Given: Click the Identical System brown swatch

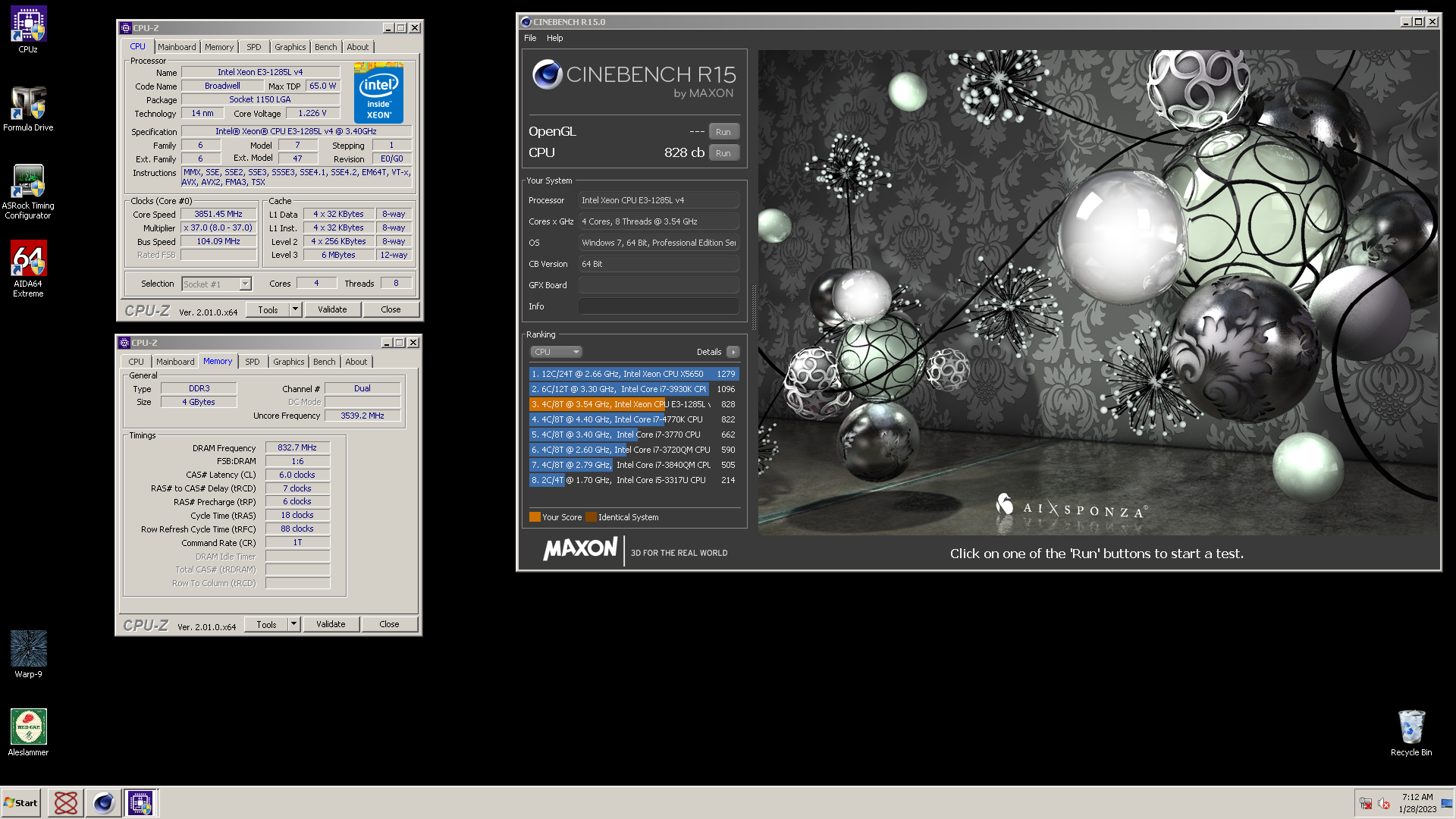Looking at the screenshot, I should pos(591,517).
